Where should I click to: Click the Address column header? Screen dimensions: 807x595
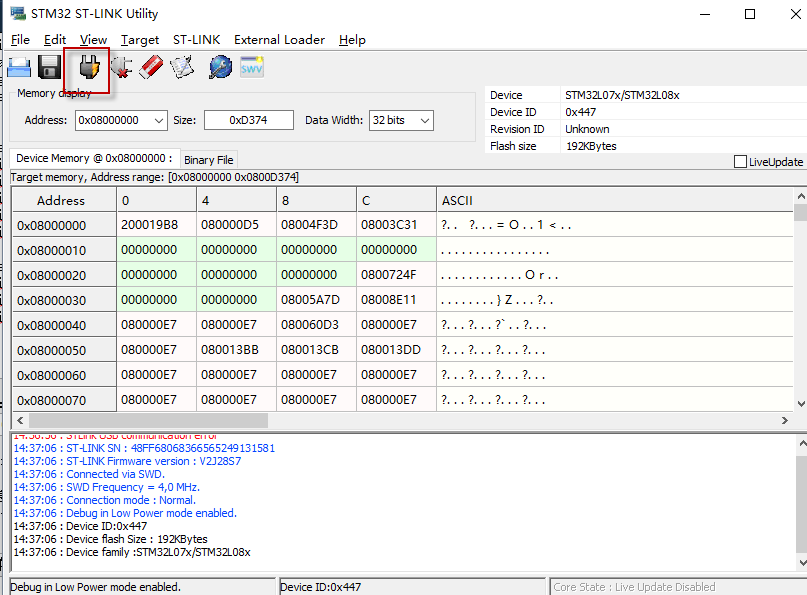point(64,200)
